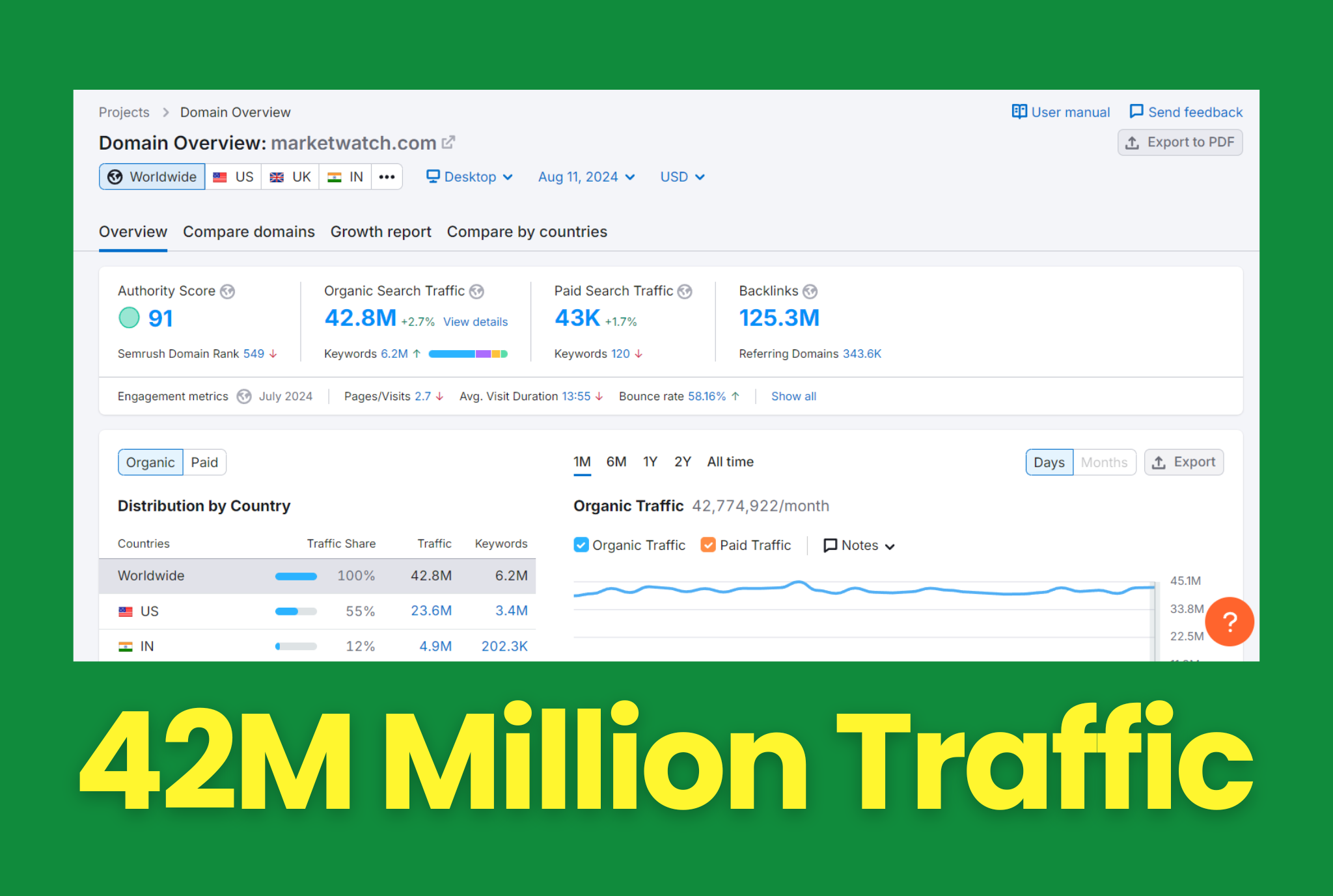The image size is (1333, 896).
Task: Click the Backlinks globe info icon
Action: point(810,292)
